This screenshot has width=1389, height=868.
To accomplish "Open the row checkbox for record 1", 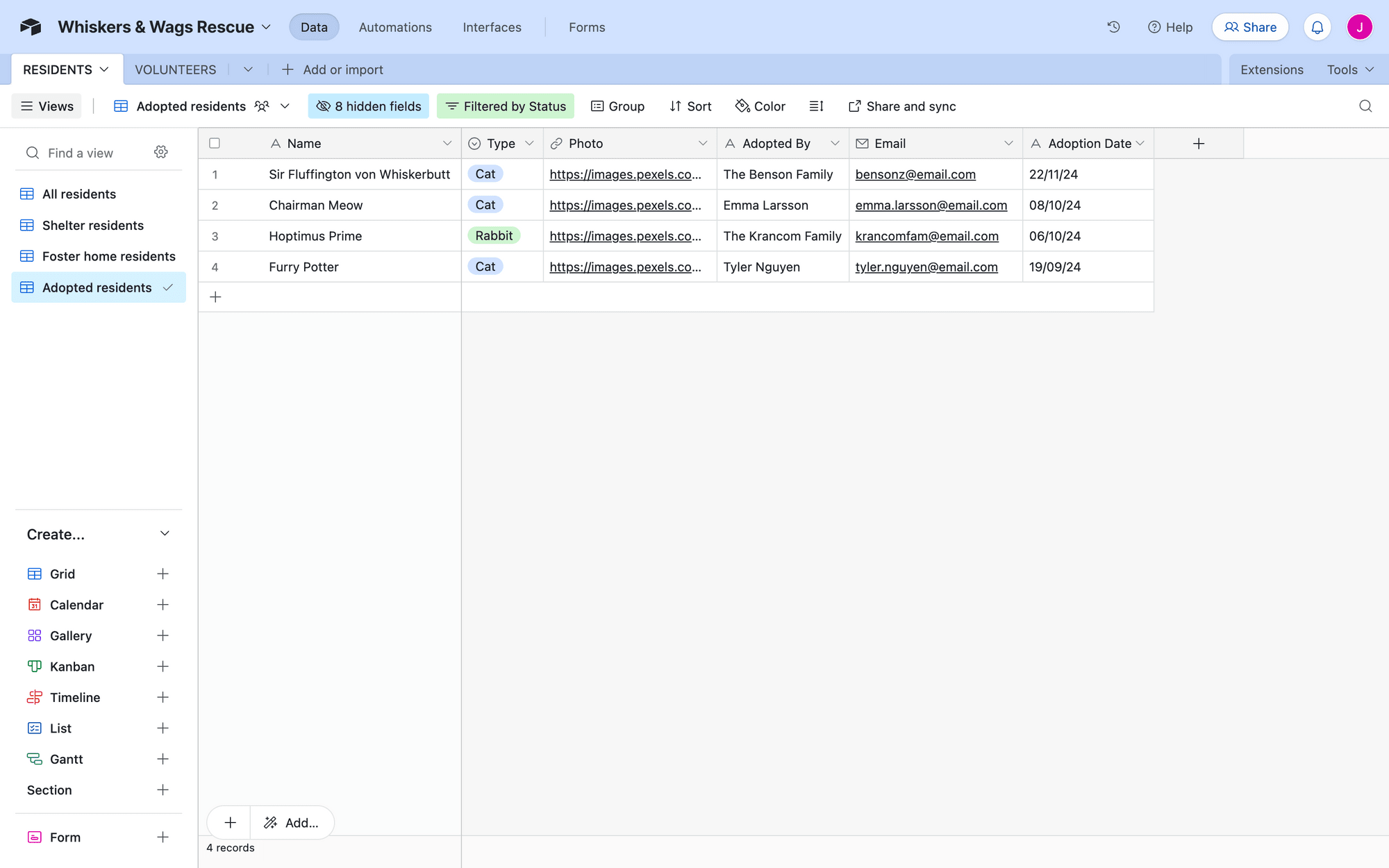I will [214, 174].
